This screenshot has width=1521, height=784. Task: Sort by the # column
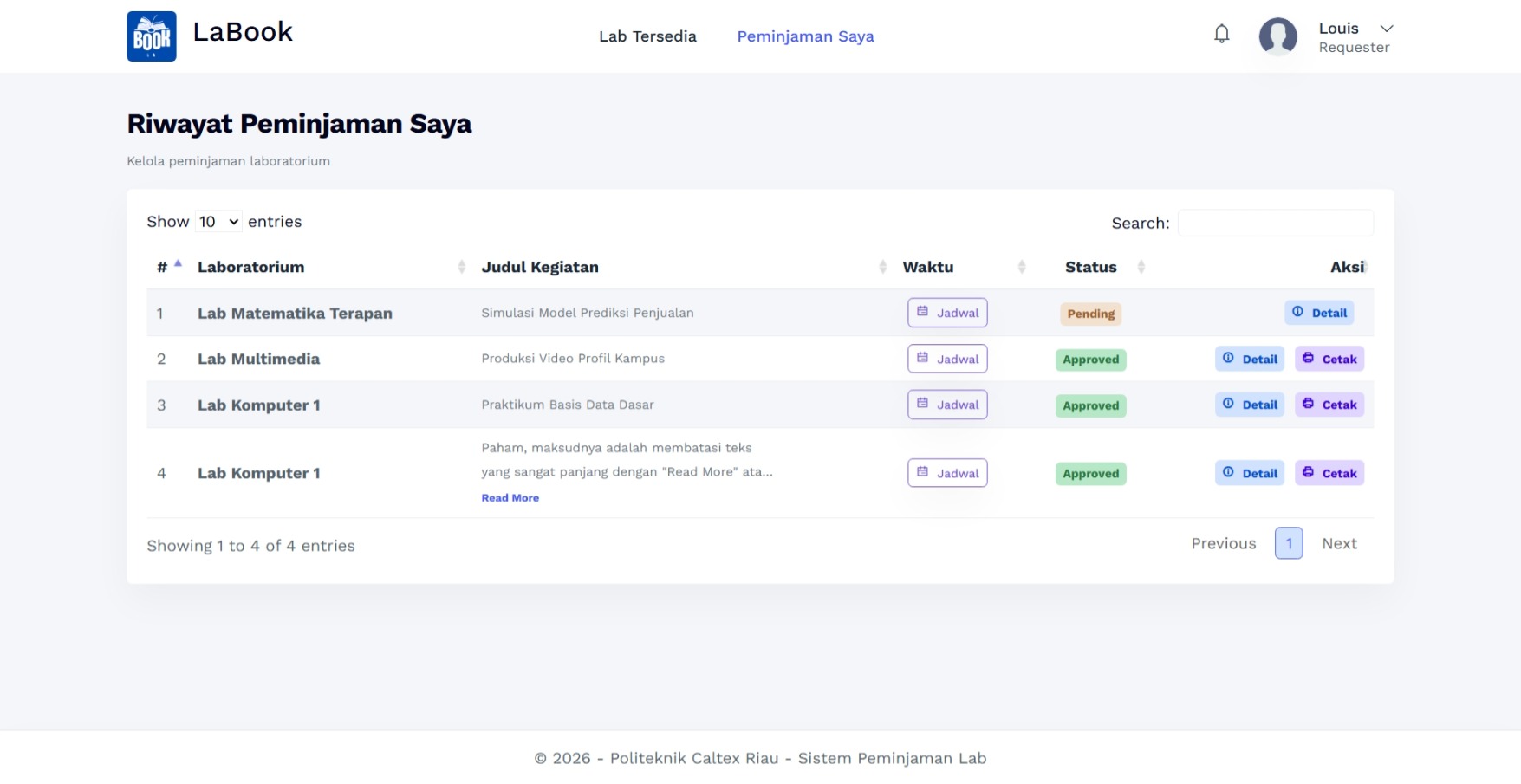coord(168,267)
